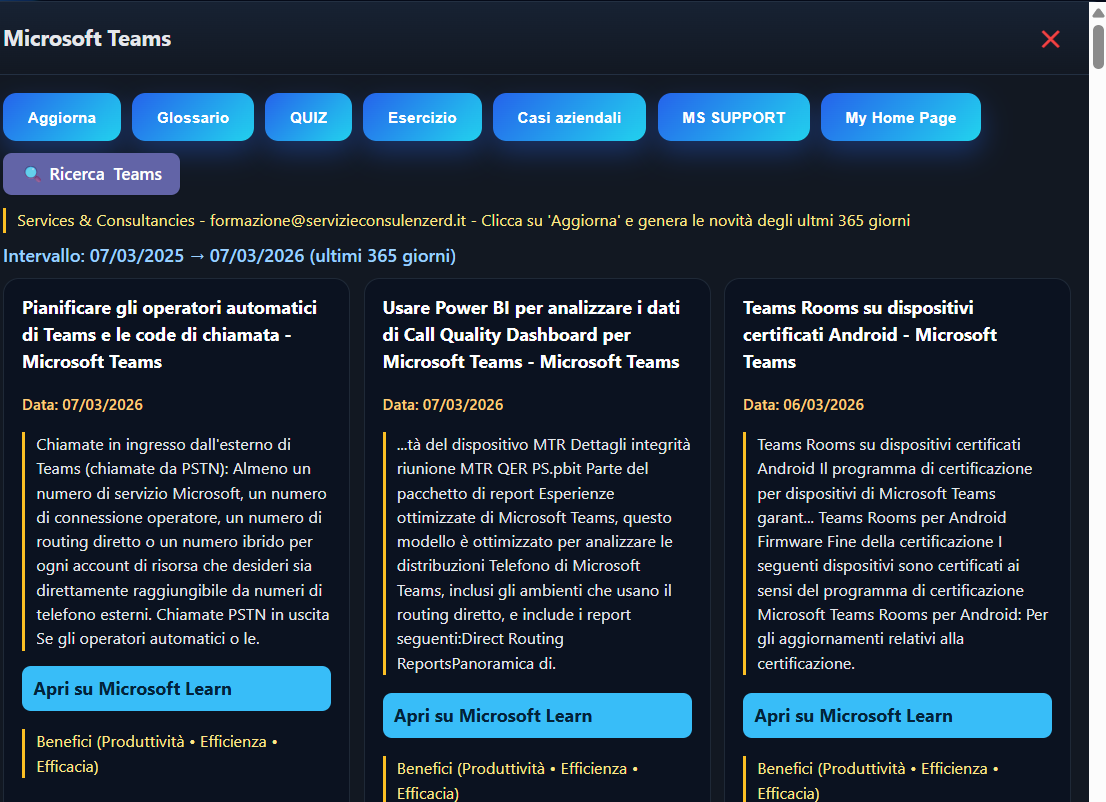Start the QUIZ
Image resolution: width=1106 pixels, height=802 pixels.
click(308, 117)
